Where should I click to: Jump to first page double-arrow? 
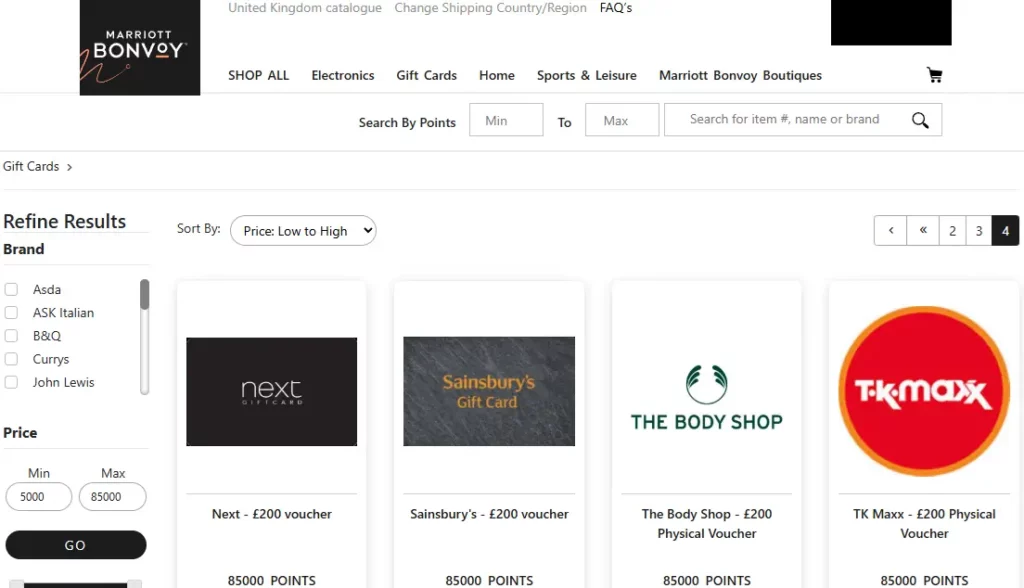coord(922,231)
